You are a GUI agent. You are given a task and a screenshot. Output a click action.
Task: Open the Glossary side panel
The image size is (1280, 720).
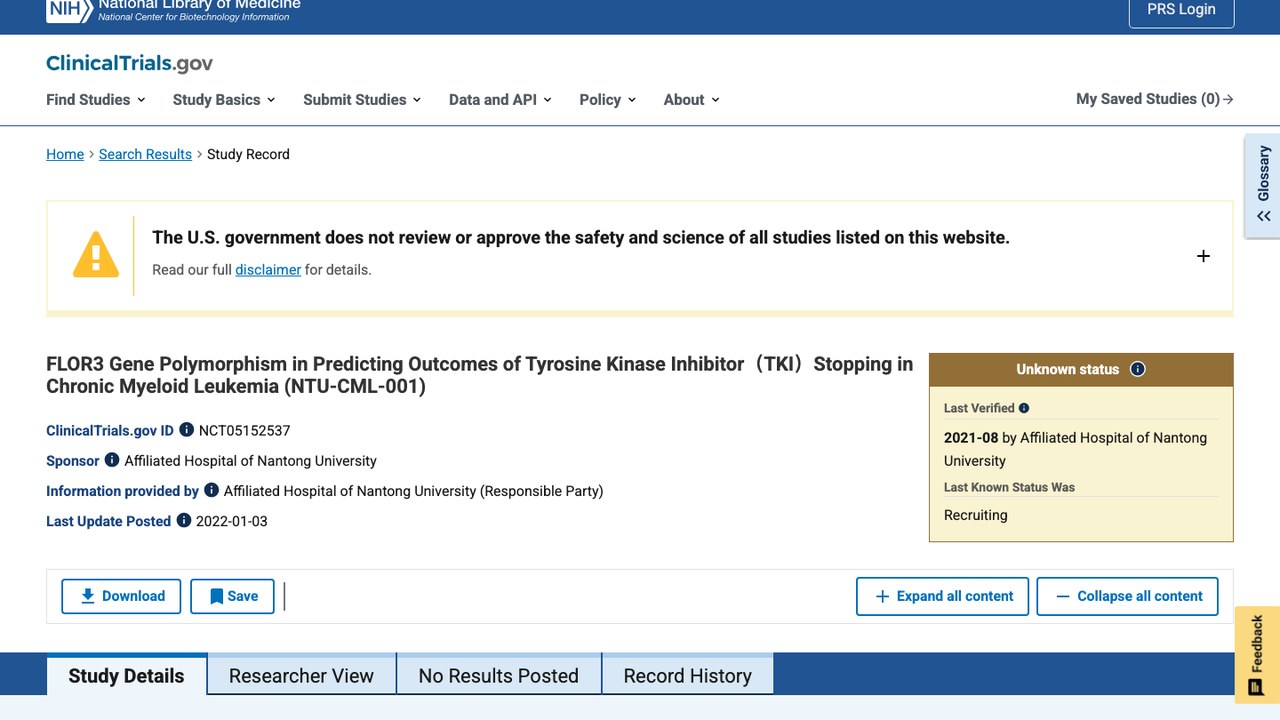(x=1263, y=186)
